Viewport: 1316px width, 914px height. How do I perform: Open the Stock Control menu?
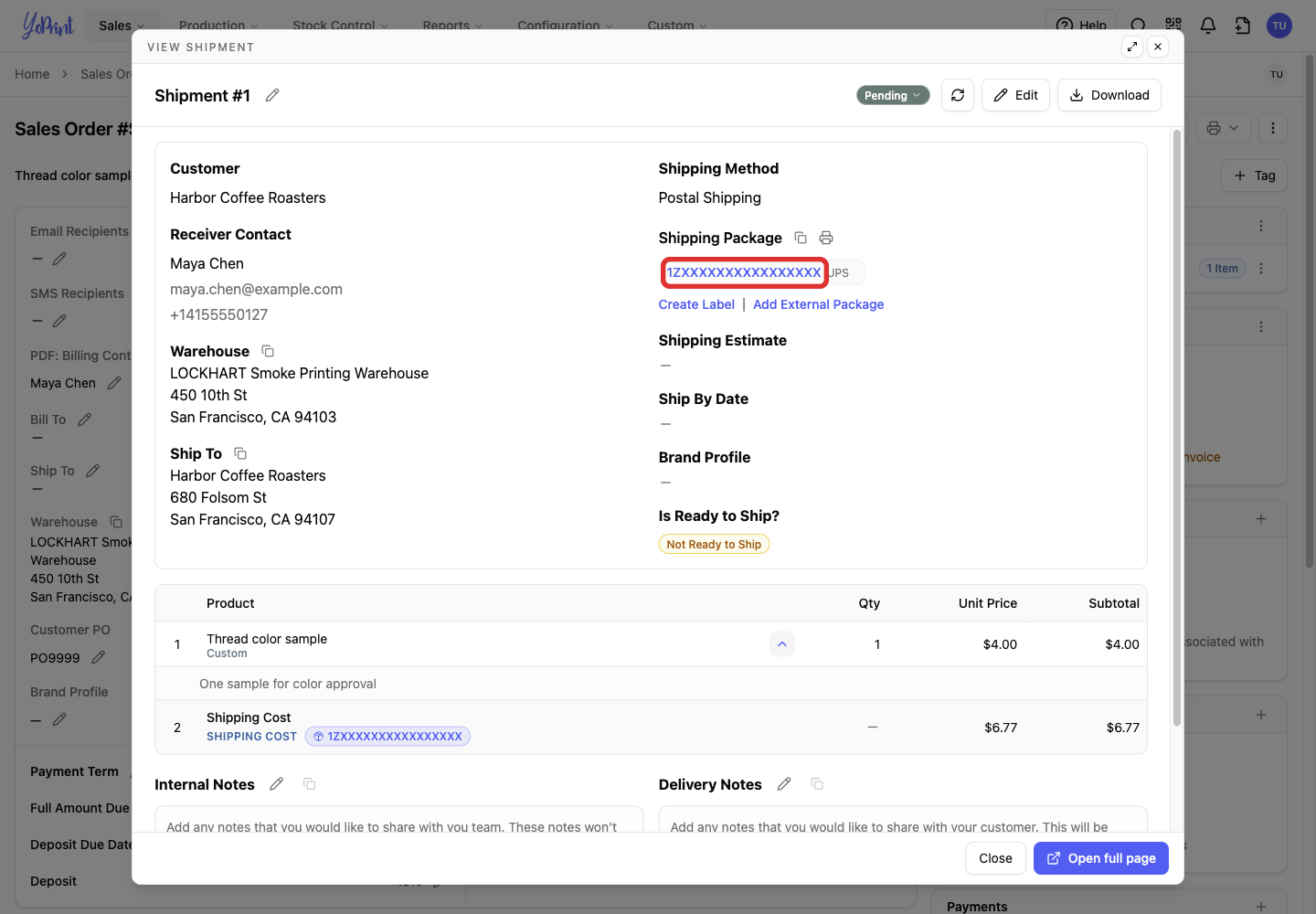(x=340, y=26)
